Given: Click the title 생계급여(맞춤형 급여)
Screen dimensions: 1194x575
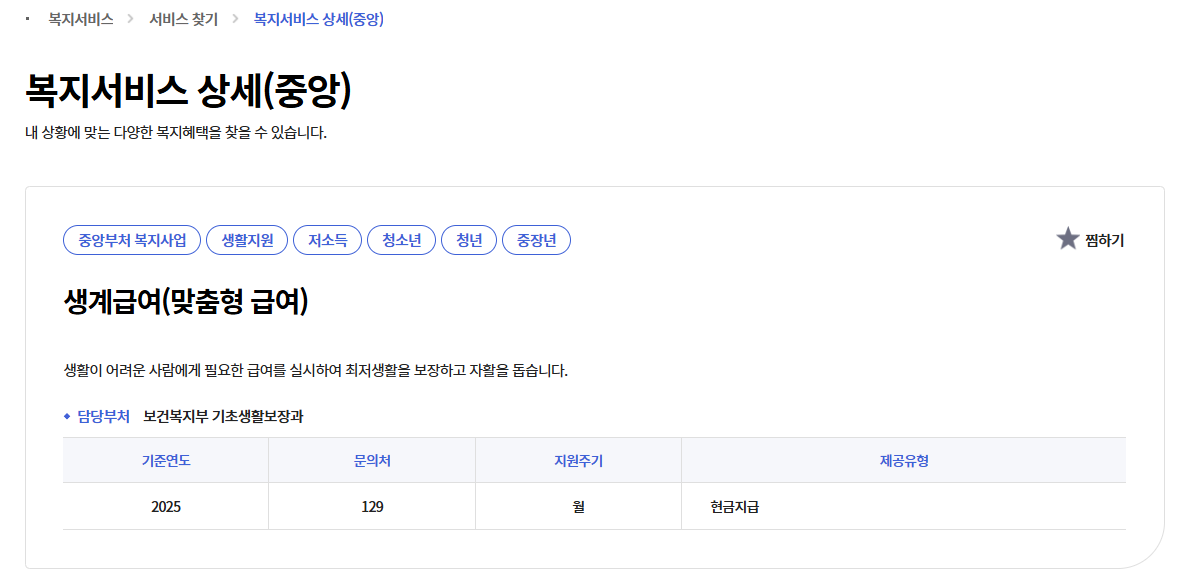Looking at the screenshot, I should pos(186,303).
